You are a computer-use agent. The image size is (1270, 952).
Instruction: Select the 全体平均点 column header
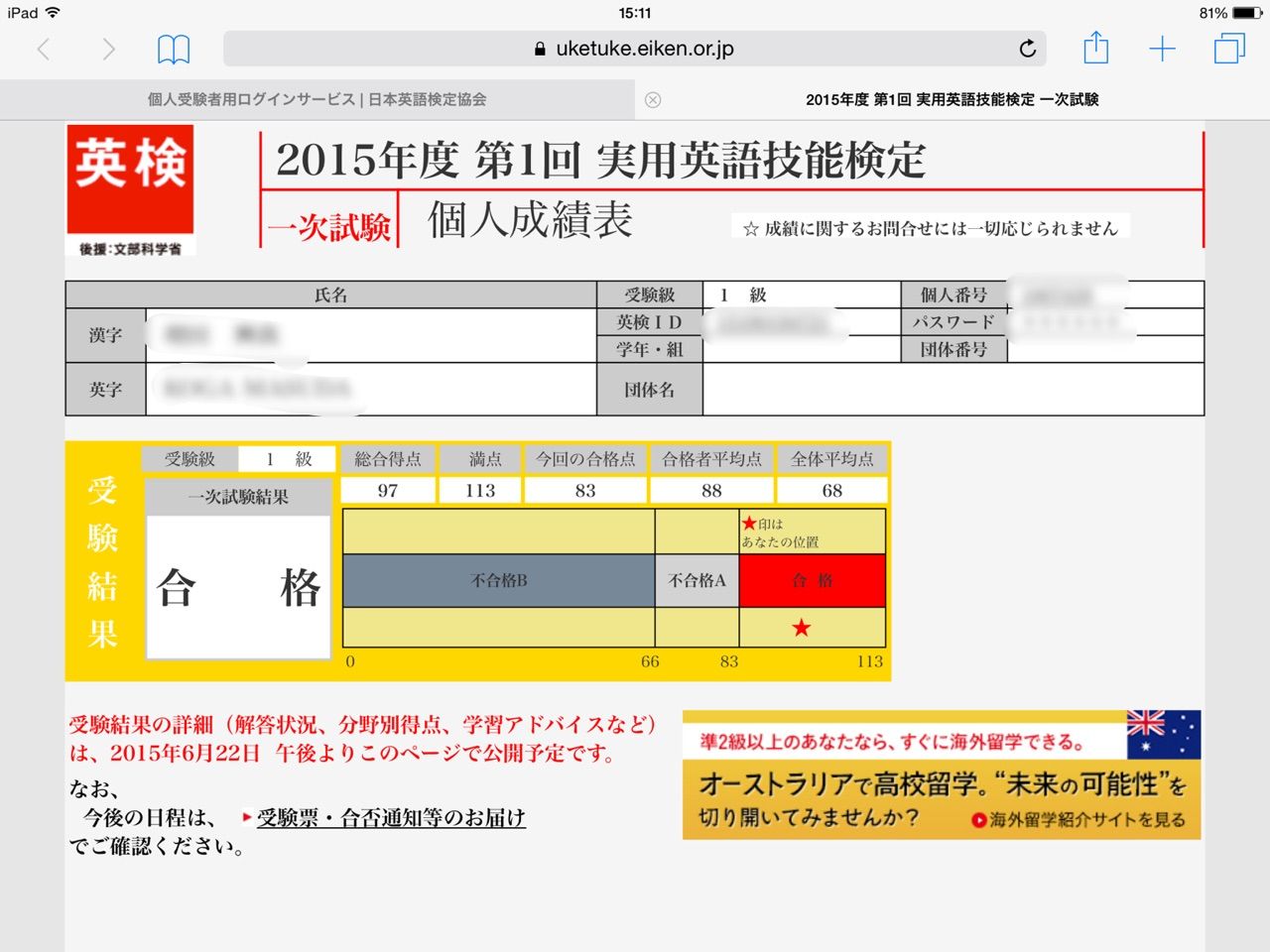[x=831, y=459]
